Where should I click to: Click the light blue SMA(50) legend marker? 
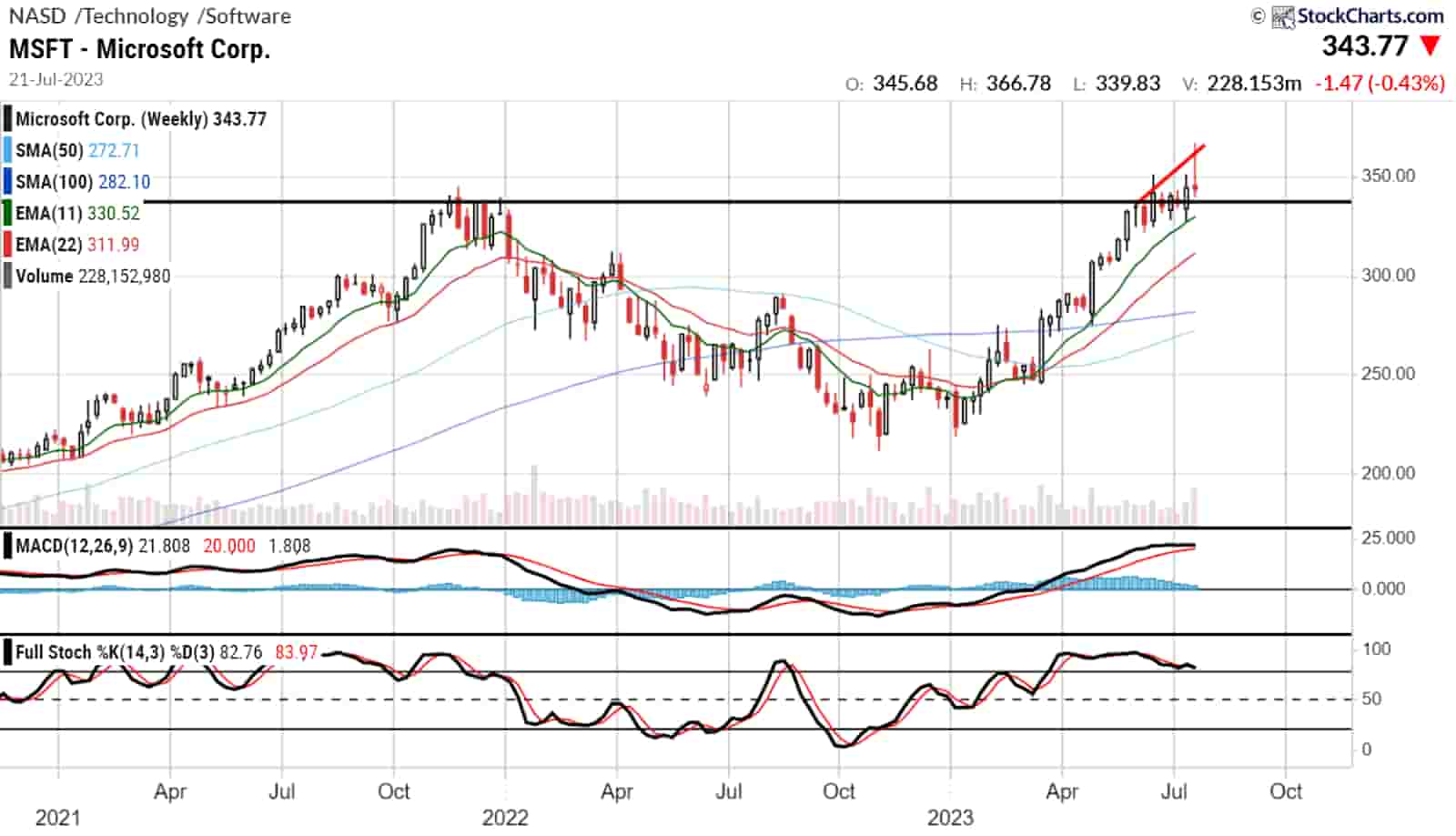tap(7, 150)
